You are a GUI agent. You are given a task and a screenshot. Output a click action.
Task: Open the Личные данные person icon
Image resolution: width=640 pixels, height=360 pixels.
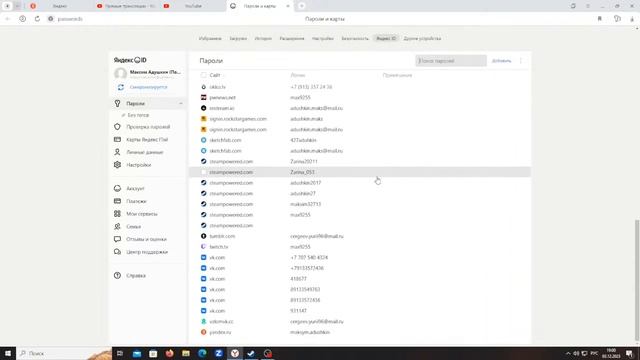click(x=118, y=152)
